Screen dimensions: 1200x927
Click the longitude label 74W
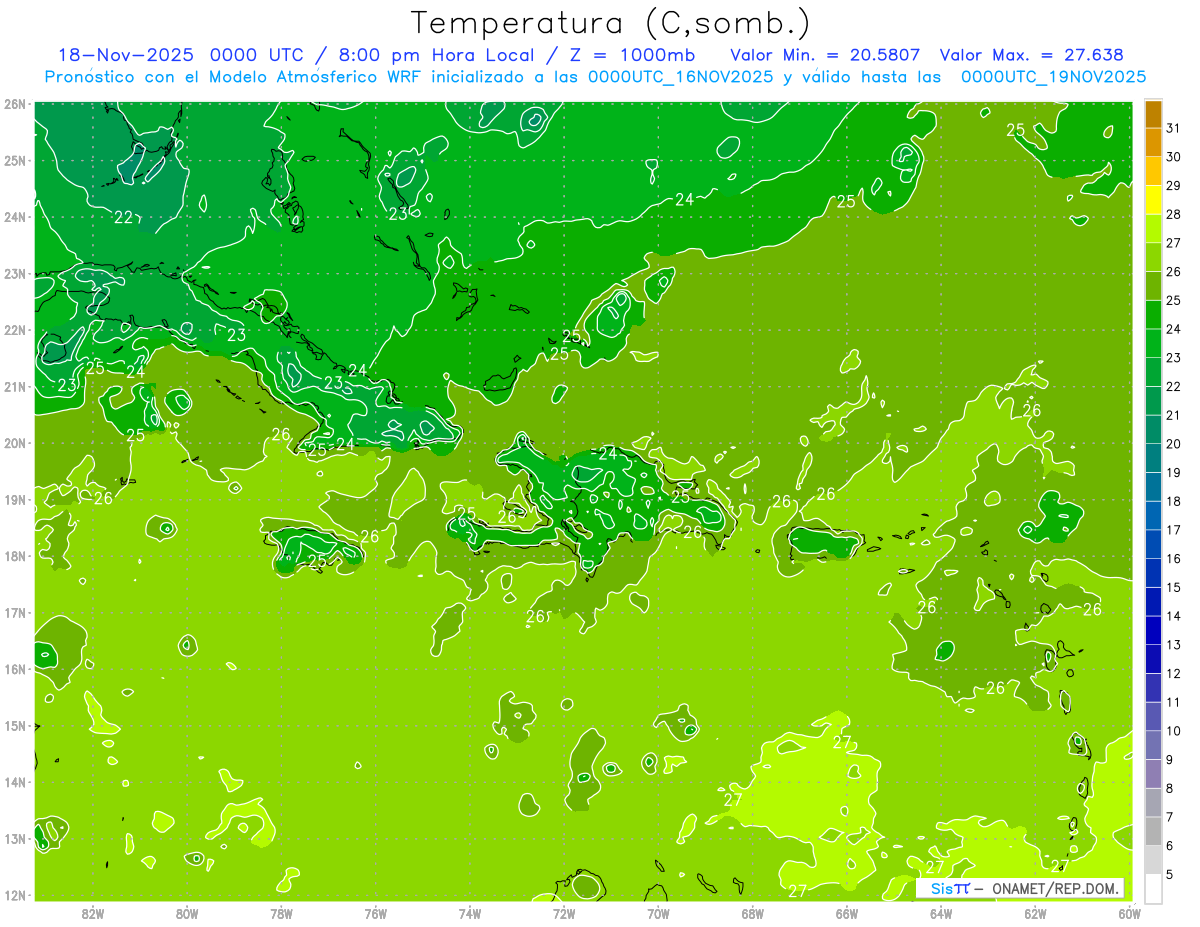pos(470,913)
